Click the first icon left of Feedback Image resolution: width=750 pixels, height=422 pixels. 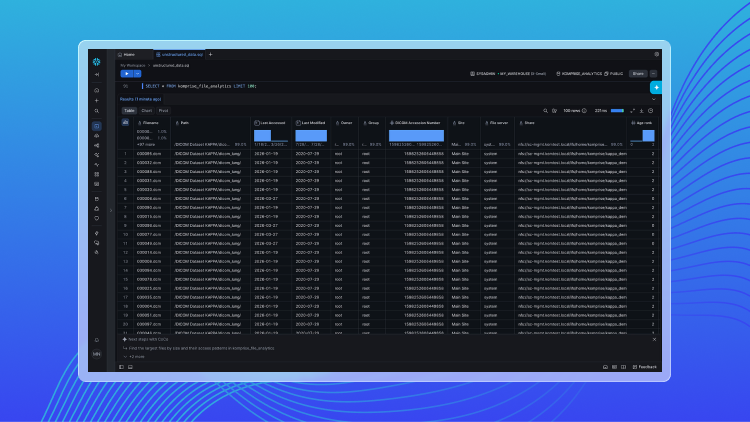(605, 367)
